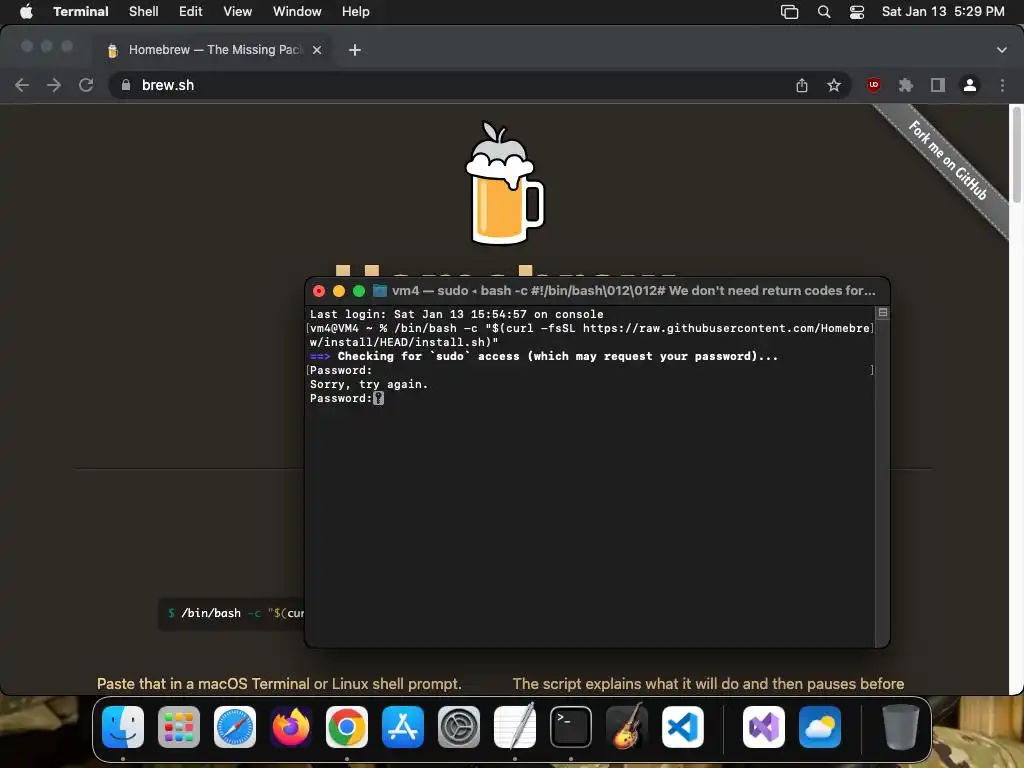Go forward in Chrome browser
Image resolution: width=1024 pixels, height=768 pixels.
click(54, 85)
